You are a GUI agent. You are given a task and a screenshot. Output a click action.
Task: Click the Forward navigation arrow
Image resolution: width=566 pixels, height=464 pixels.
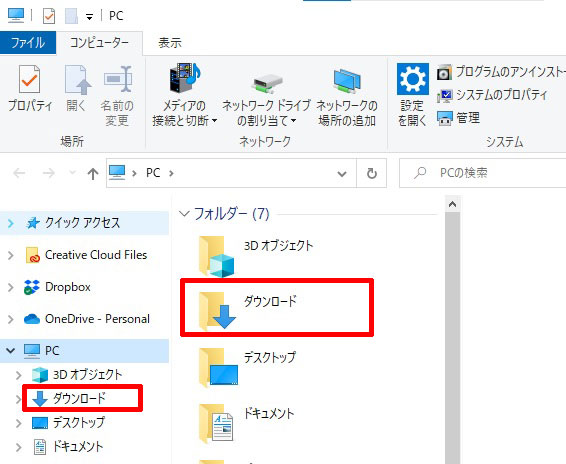[x=49, y=173]
